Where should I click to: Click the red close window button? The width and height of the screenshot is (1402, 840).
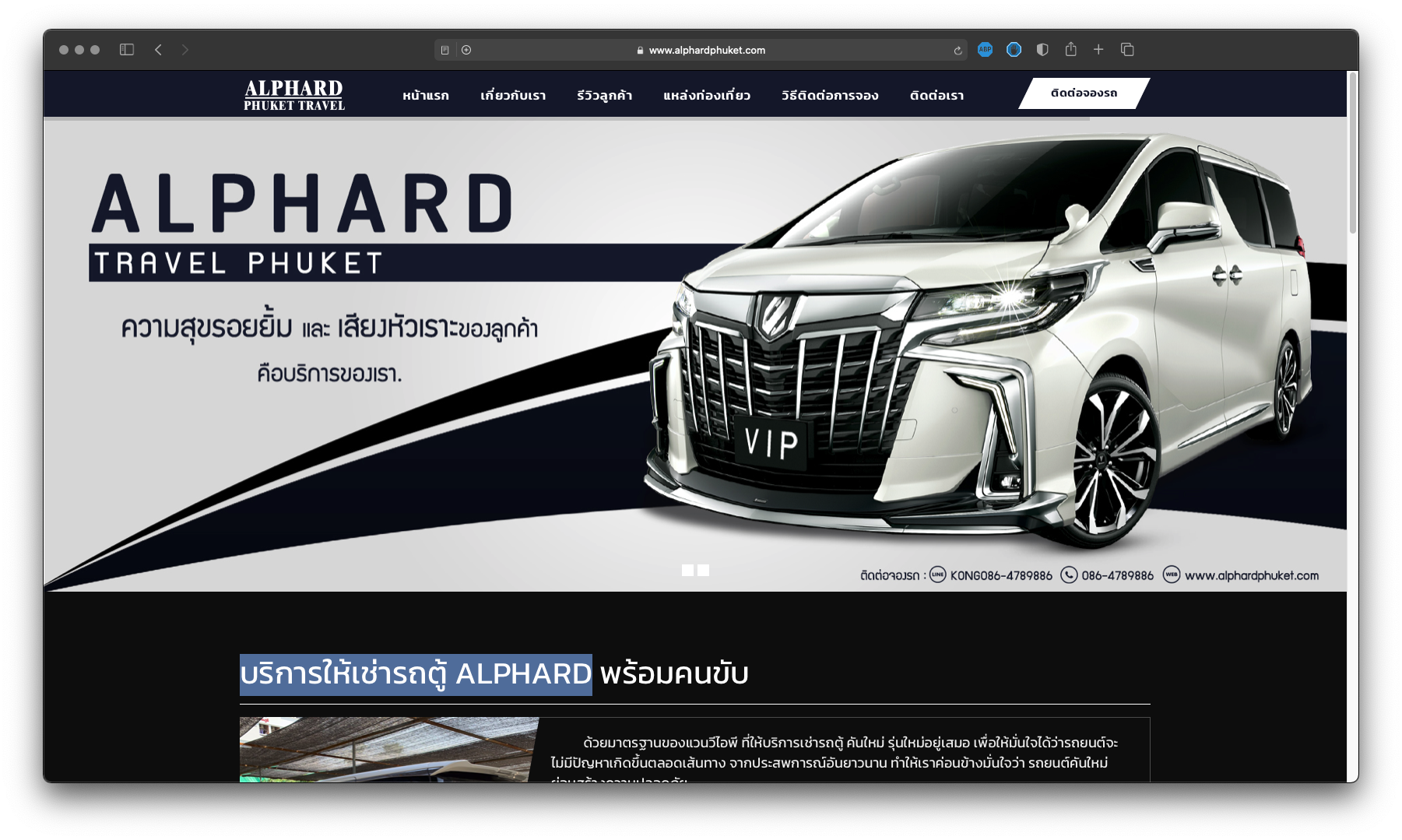click(x=64, y=50)
